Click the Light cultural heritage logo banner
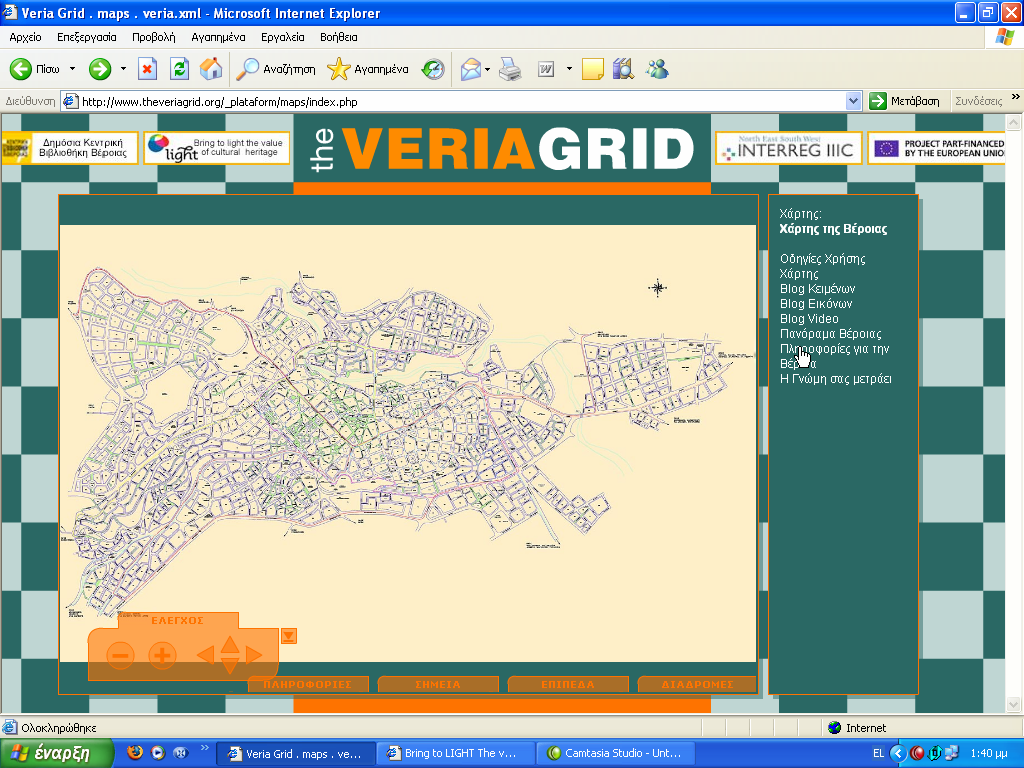Image resolution: width=1024 pixels, height=768 pixels. (216, 148)
